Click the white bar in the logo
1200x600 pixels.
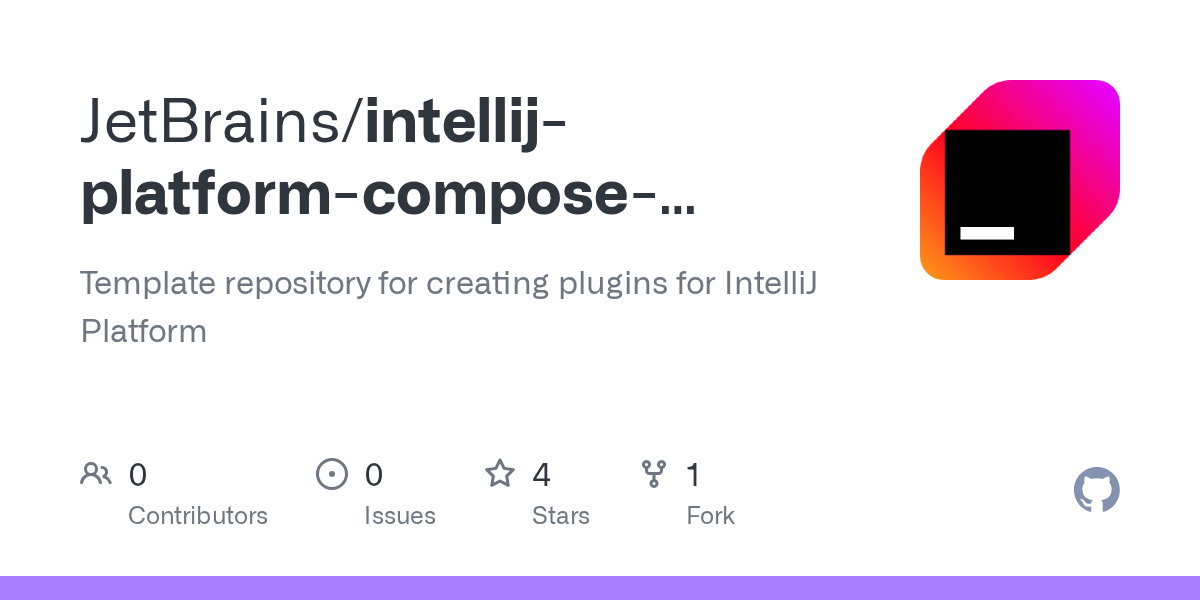pyautogui.click(x=987, y=233)
